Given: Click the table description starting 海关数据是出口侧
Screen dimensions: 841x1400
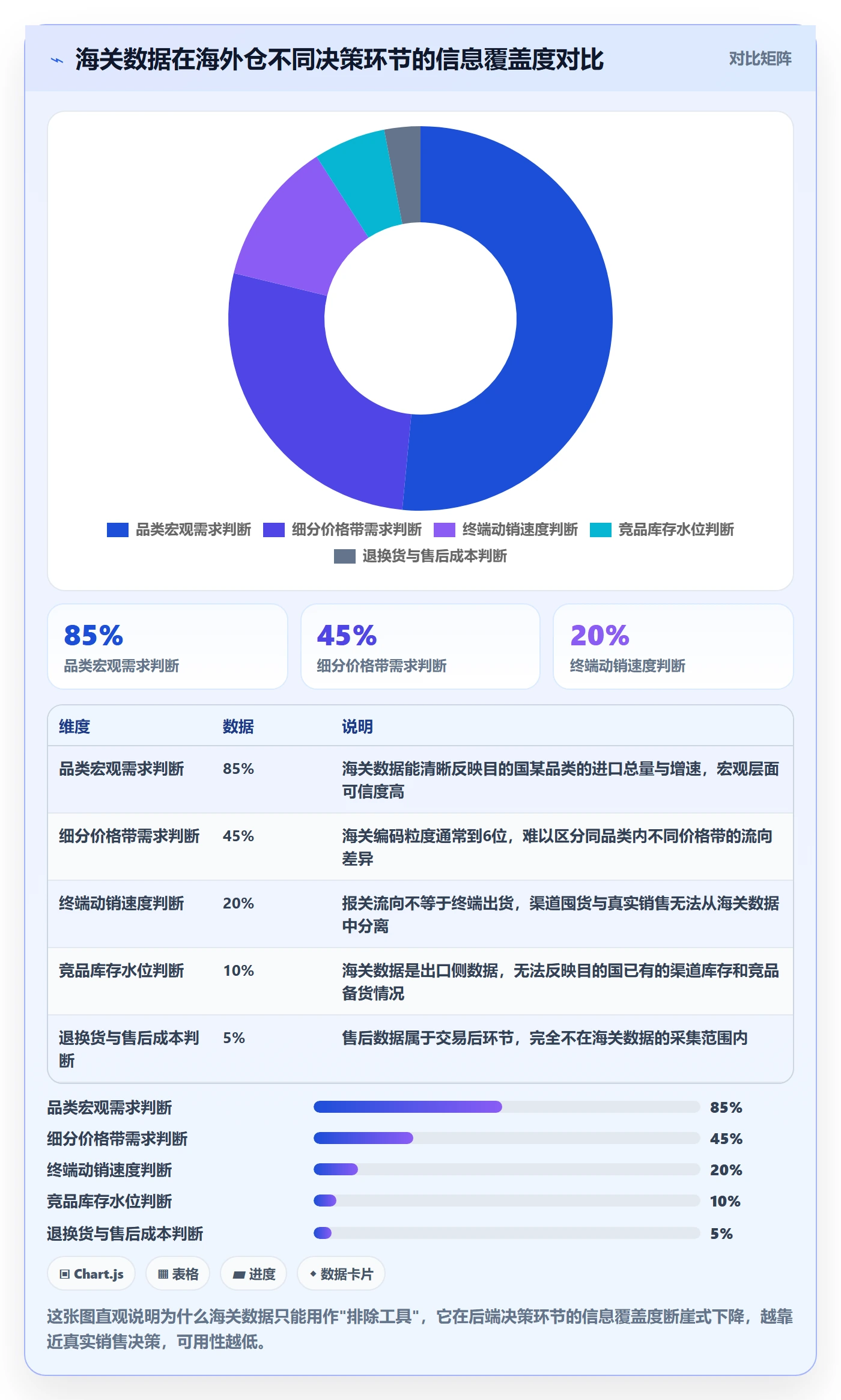Looking at the screenshot, I should [560, 982].
